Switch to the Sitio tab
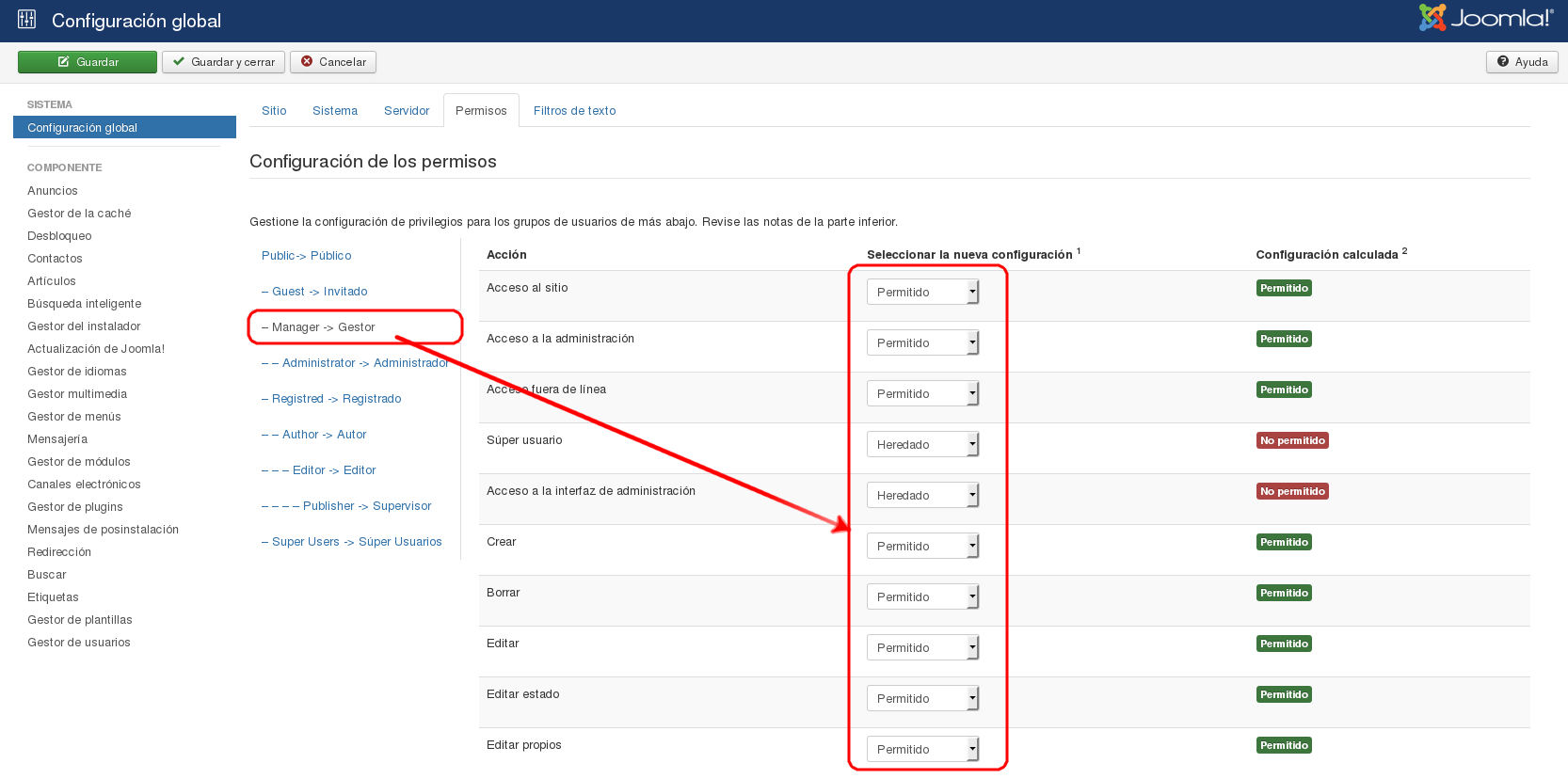The width and height of the screenshot is (1568, 779). tap(274, 111)
